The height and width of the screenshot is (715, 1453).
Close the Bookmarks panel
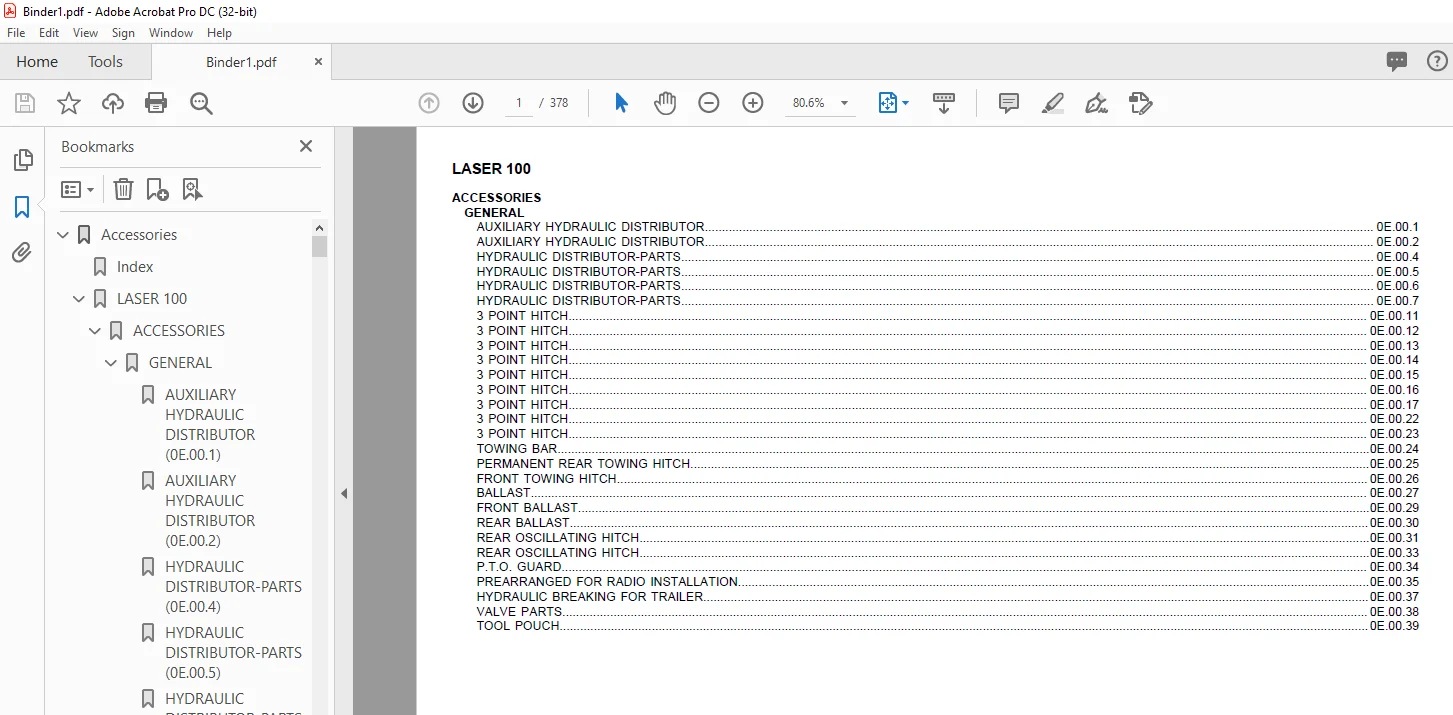[306, 146]
